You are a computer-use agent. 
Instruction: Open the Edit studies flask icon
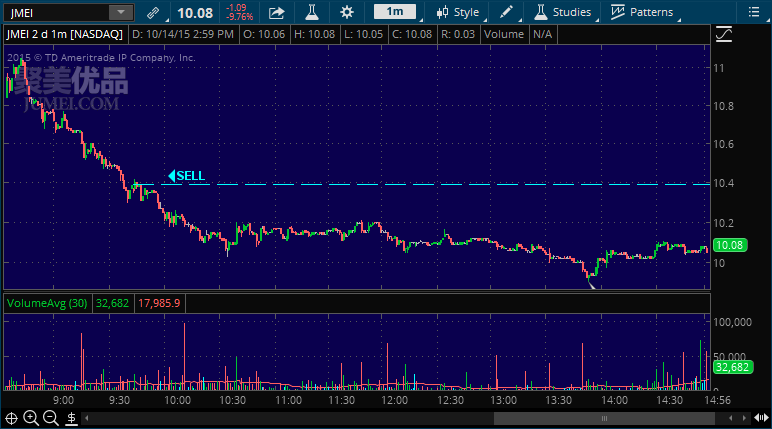(312, 12)
